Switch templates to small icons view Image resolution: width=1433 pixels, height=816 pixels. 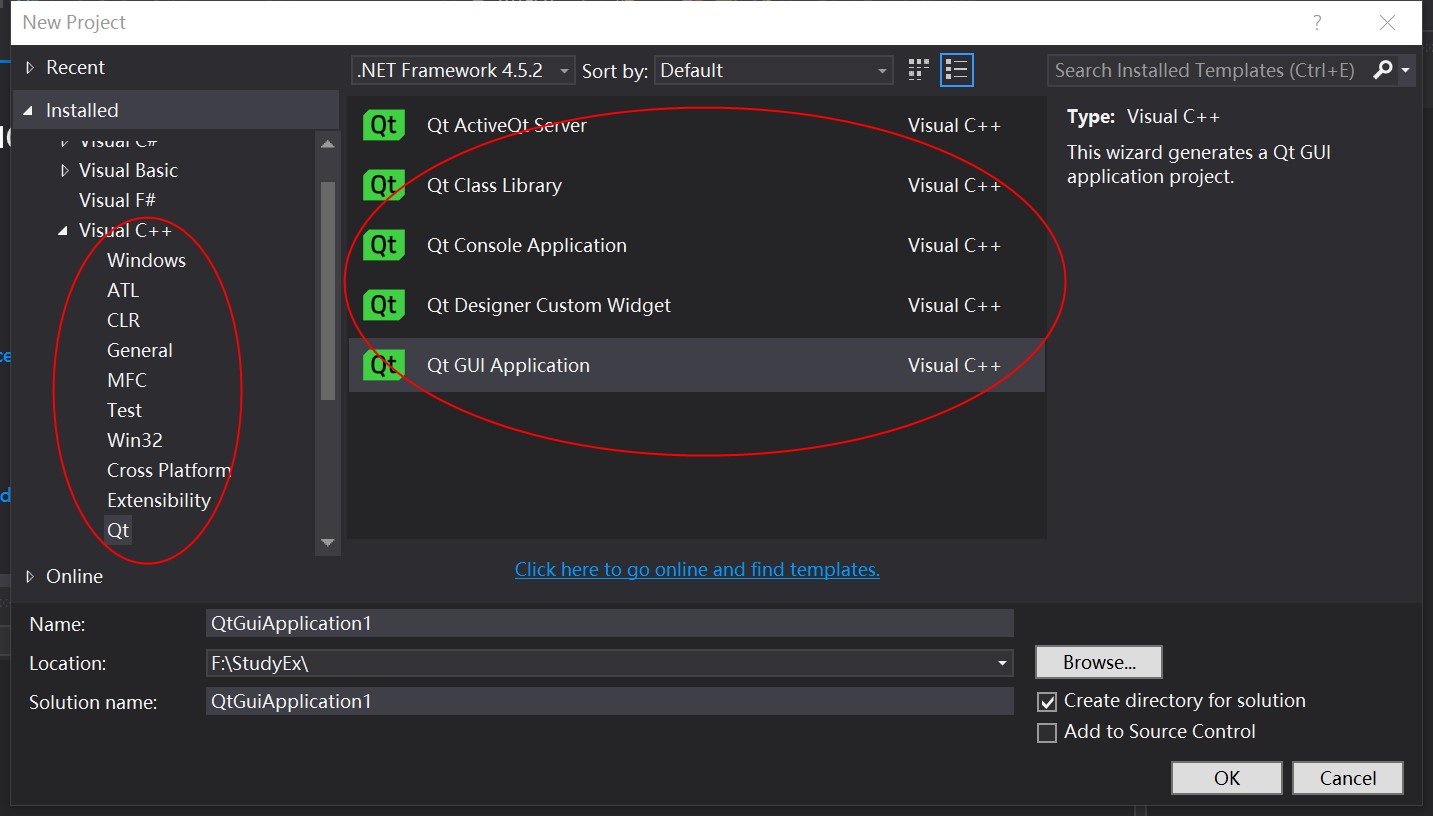917,69
